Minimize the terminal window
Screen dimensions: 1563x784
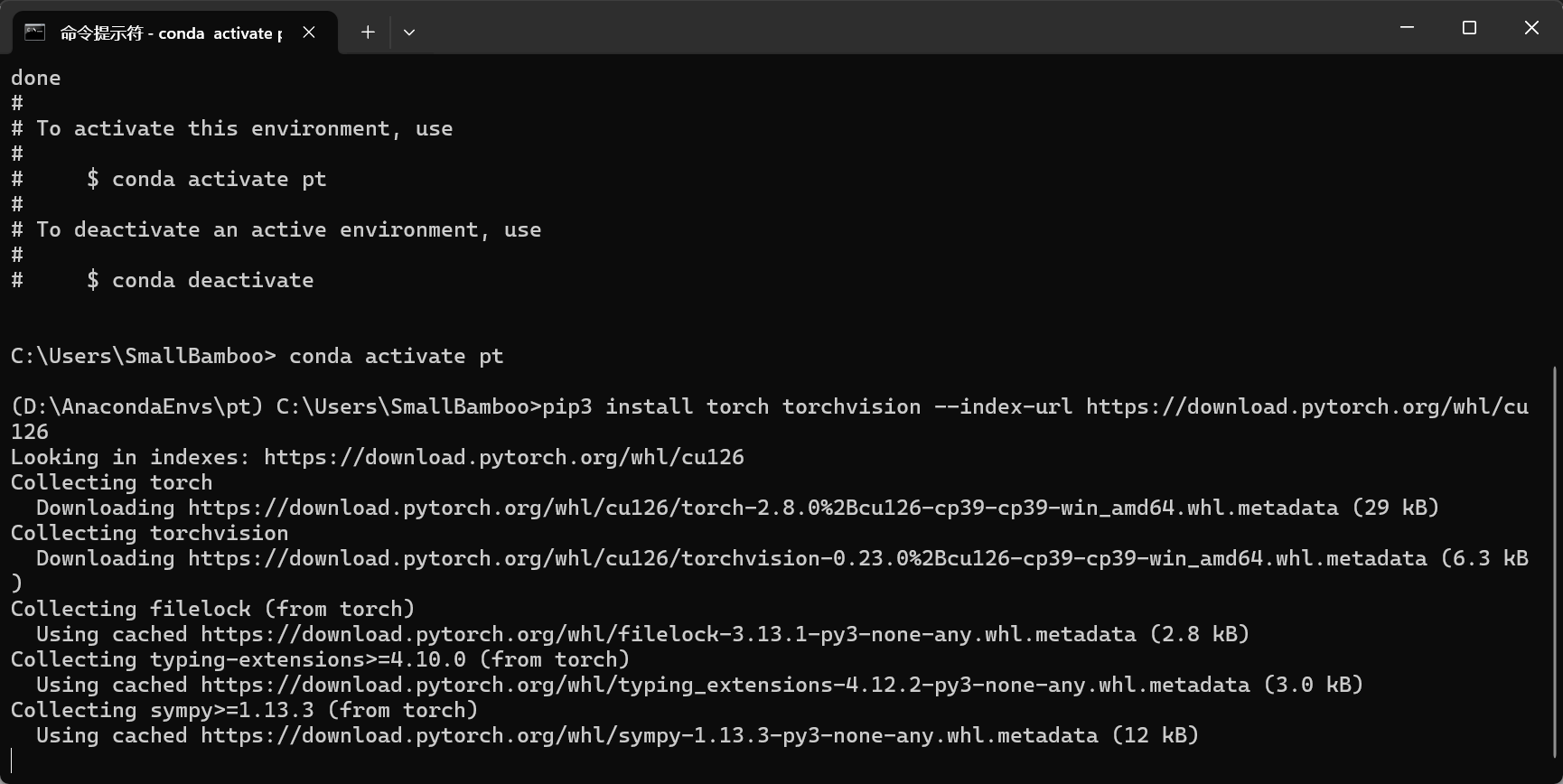(1407, 28)
